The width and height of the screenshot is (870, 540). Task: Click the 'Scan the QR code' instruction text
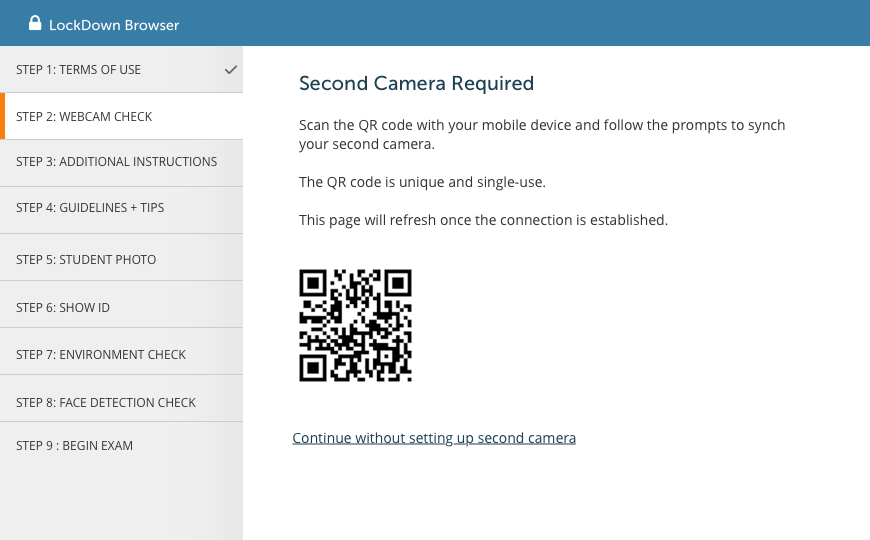(542, 134)
